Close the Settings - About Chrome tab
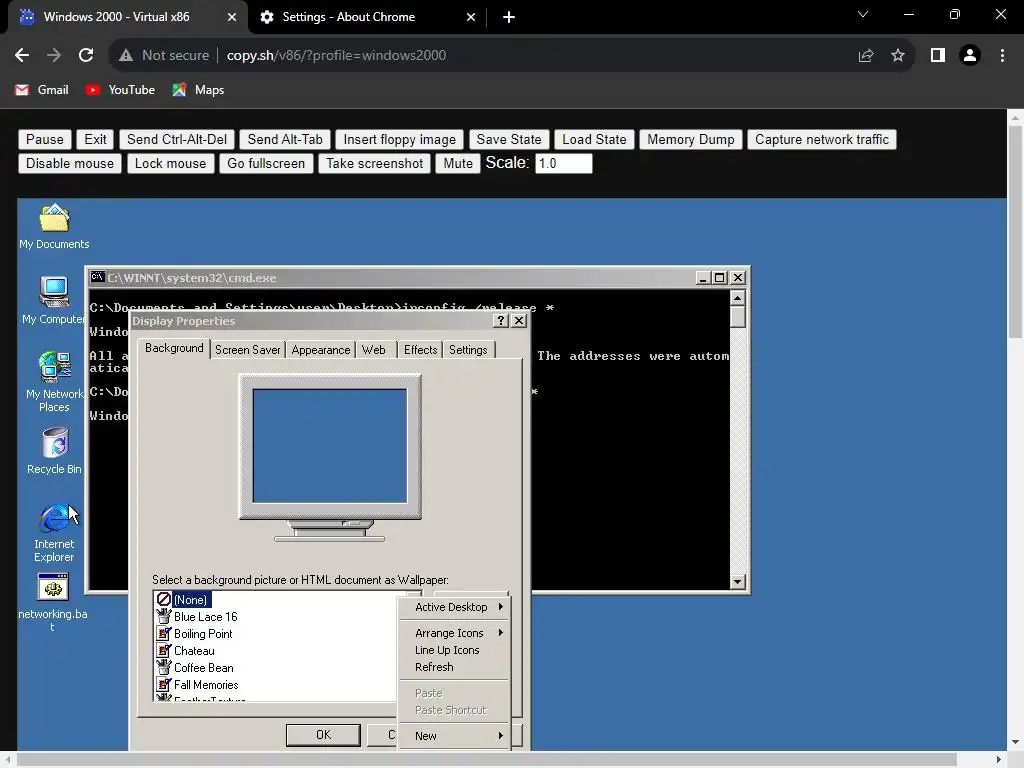 pos(471,18)
